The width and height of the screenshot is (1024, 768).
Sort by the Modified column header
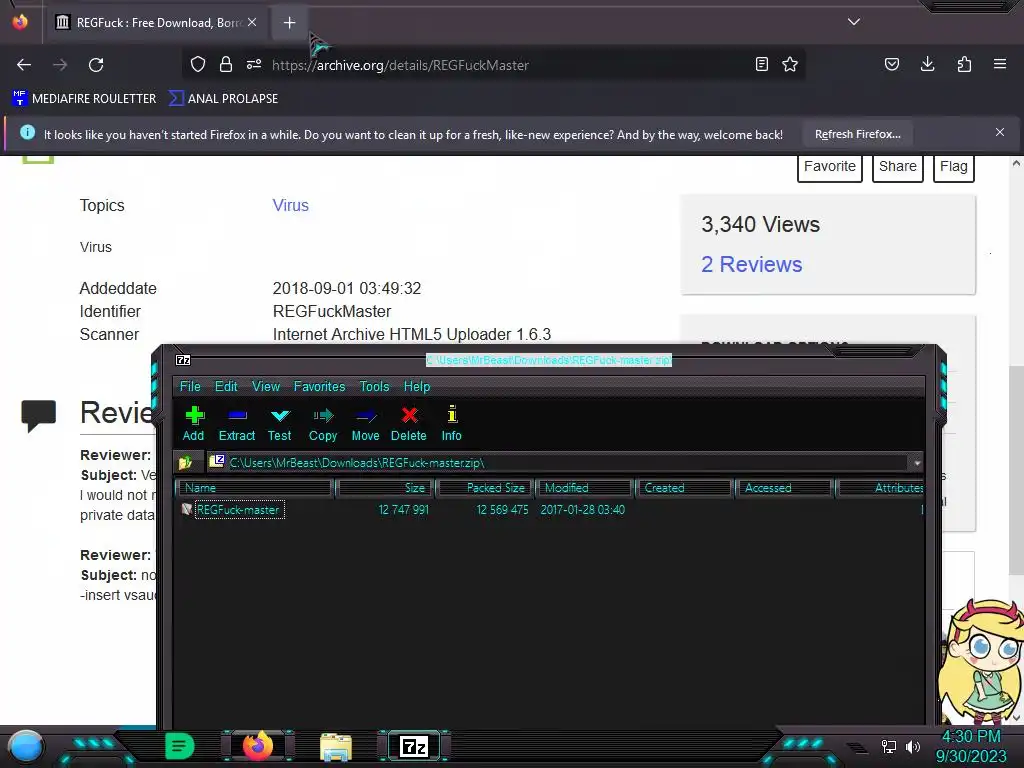point(584,488)
